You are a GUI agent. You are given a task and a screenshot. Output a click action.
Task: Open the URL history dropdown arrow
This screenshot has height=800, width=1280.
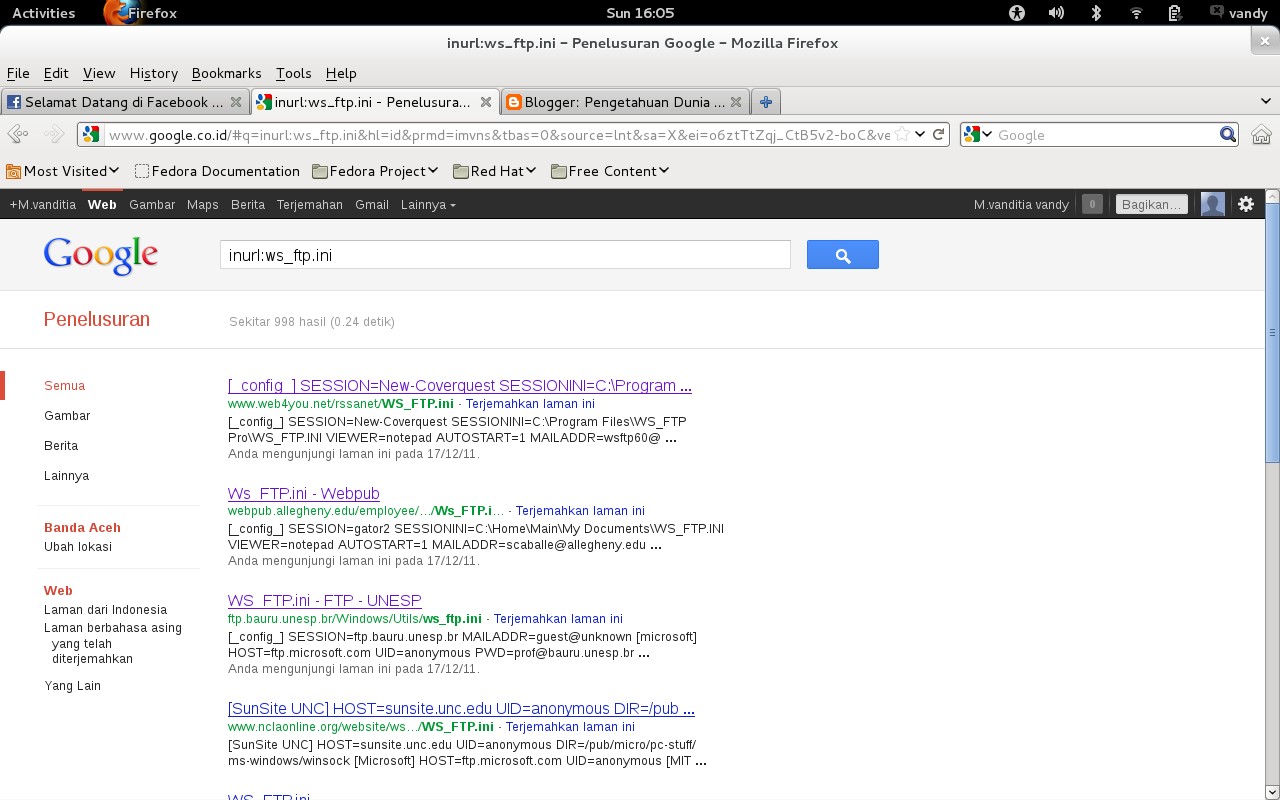pos(920,134)
